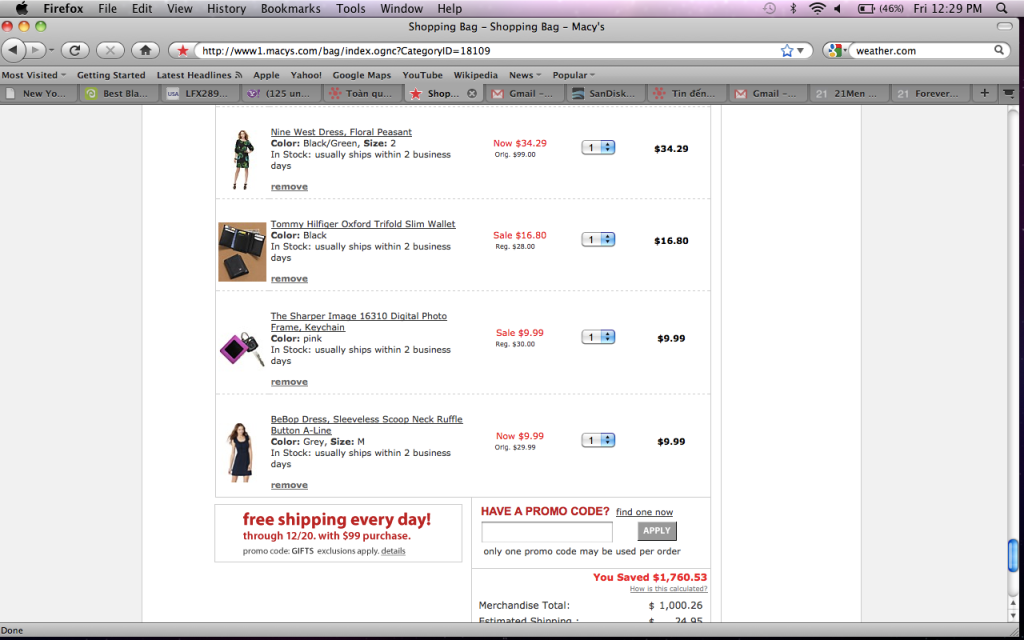Open a new tab with the plus icon
Image resolution: width=1024 pixels, height=640 pixels.
coord(985,93)
